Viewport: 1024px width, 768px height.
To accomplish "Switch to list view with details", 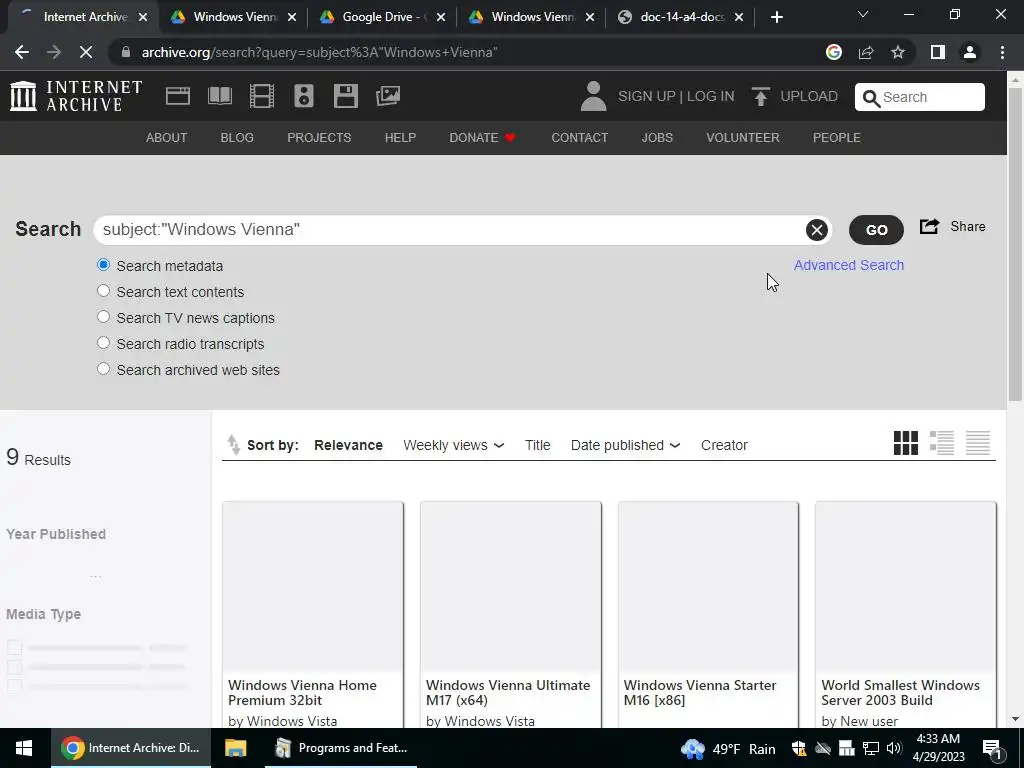I will pyautogui.click(x=942, y=443).
